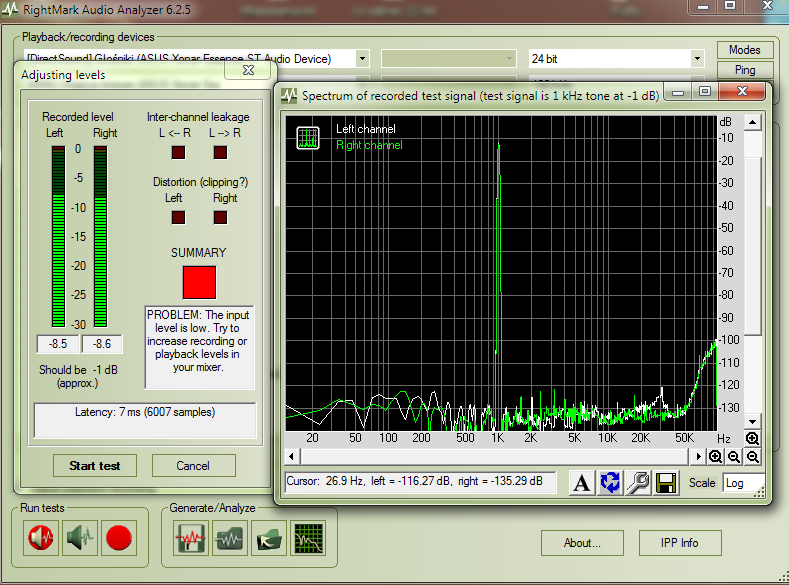Click the 'Should be -1 dB (approx.)' text
Viewport: 789px width, 585px height.
(x=78, y=376)
